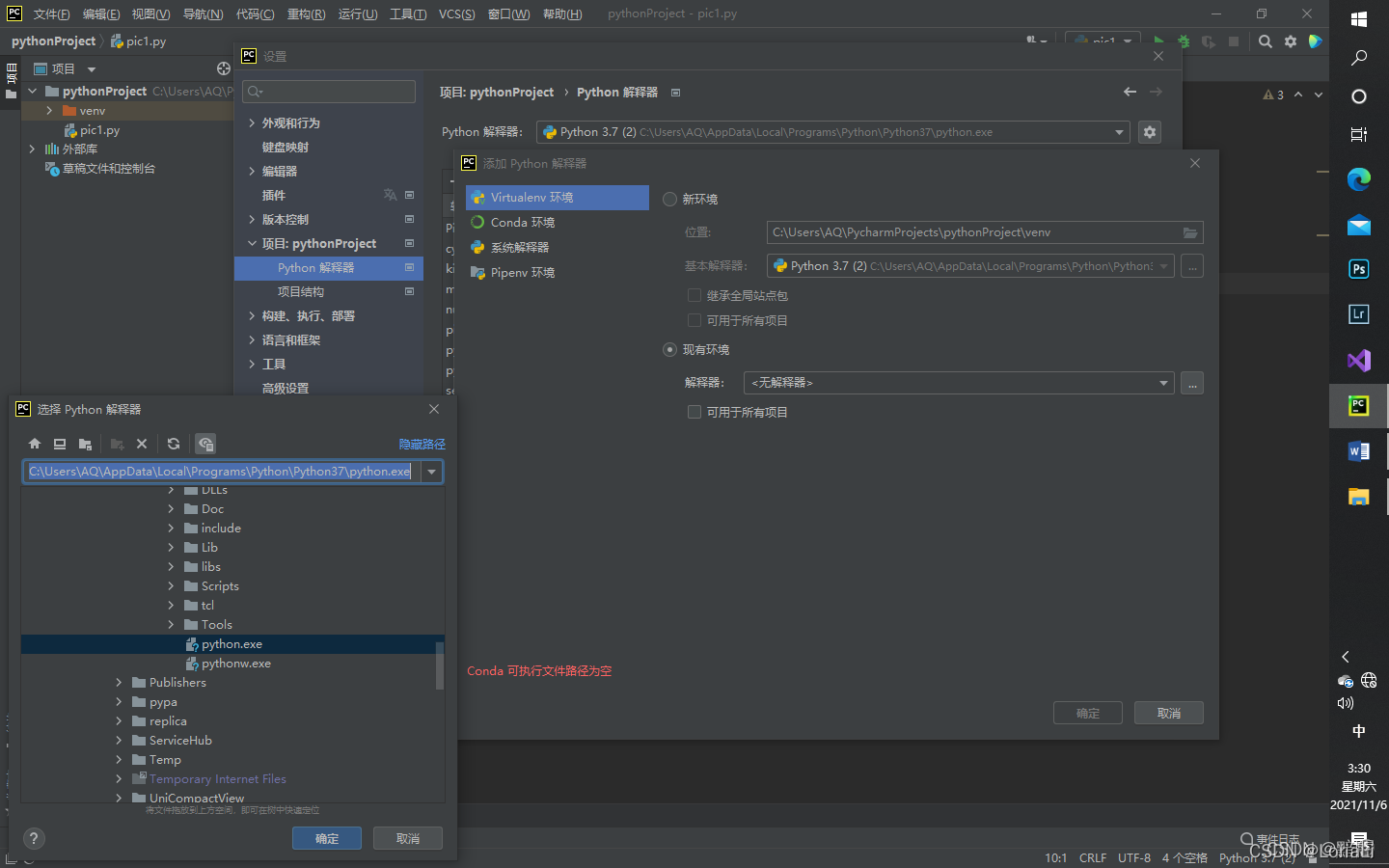Viewport: 1389px width, 868px height.
Task: Click the delete X icon in file chooser toolbar
Action: 142,444
